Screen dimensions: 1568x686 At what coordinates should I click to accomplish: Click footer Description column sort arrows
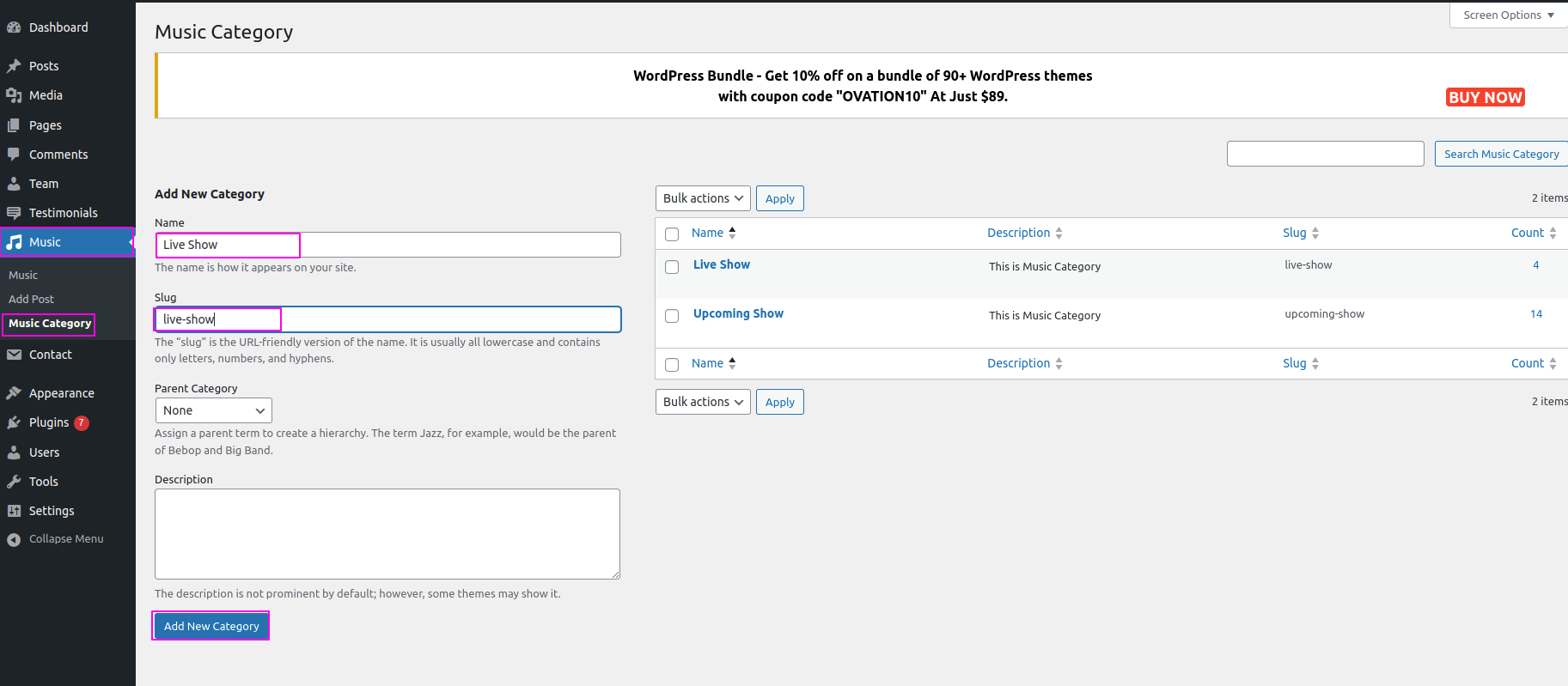1059,363
